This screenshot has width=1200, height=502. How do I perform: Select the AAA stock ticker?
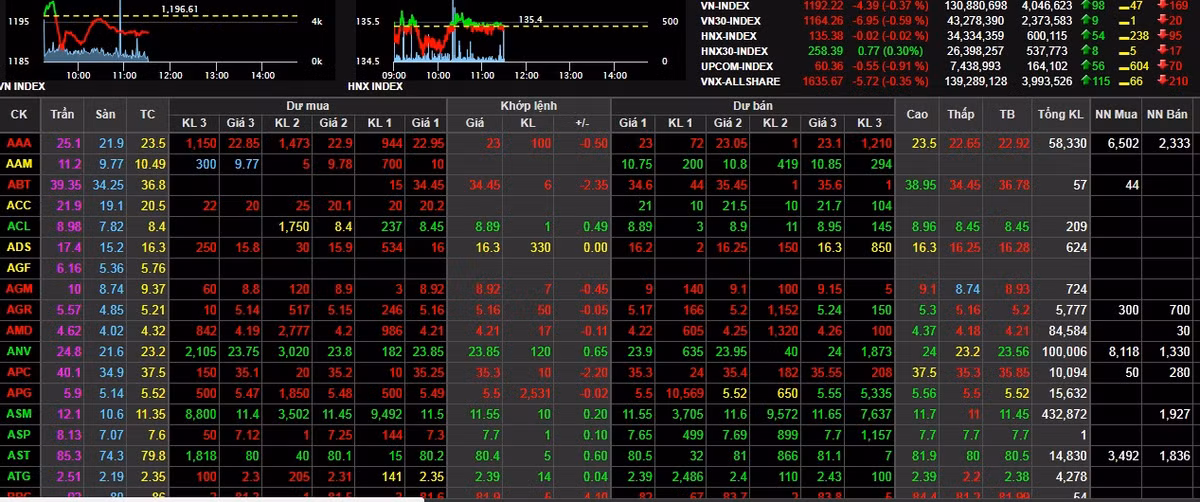click(x=18, y=143)
